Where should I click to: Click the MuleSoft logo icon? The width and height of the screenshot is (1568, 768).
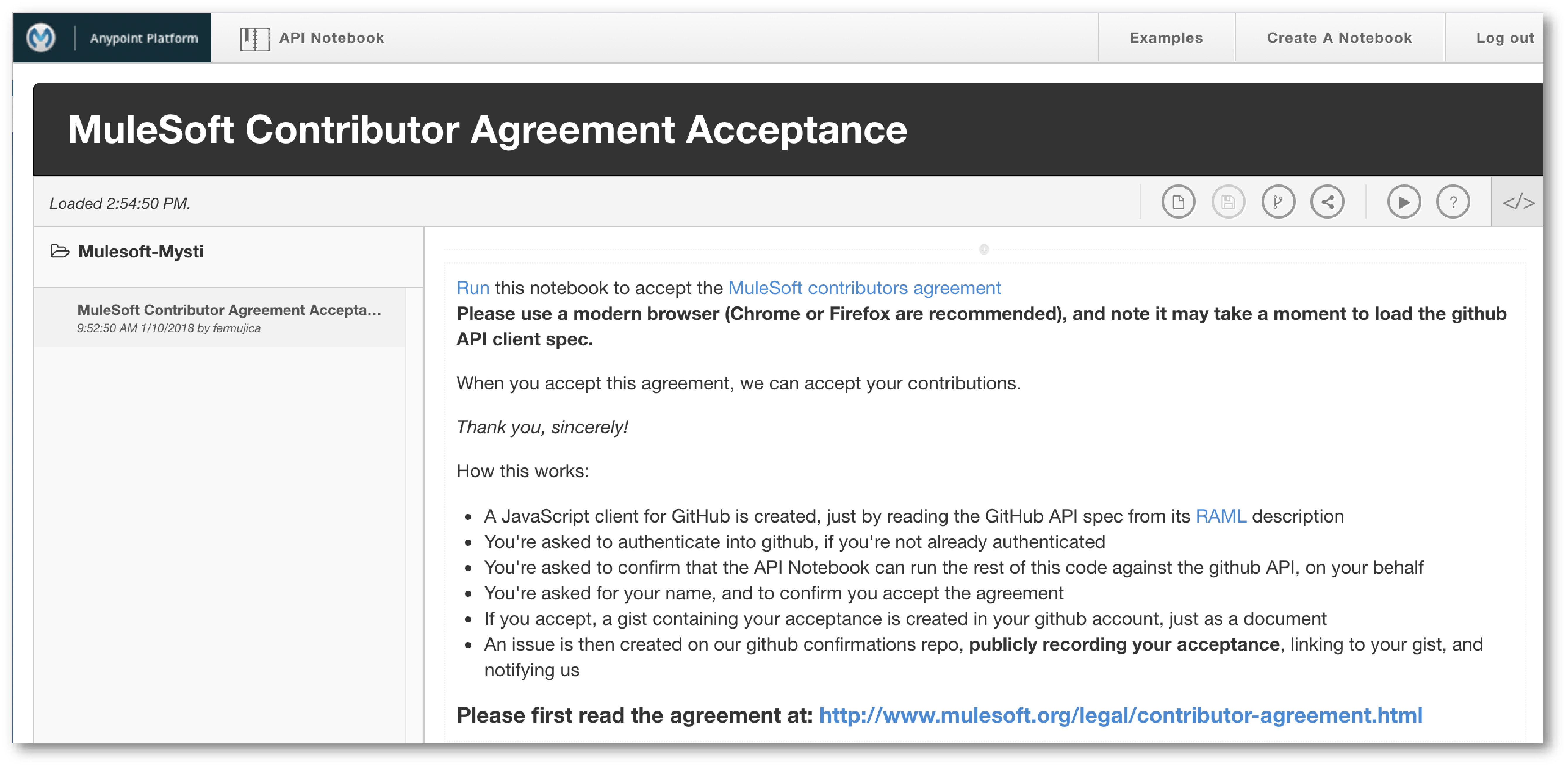pos(41,38)
